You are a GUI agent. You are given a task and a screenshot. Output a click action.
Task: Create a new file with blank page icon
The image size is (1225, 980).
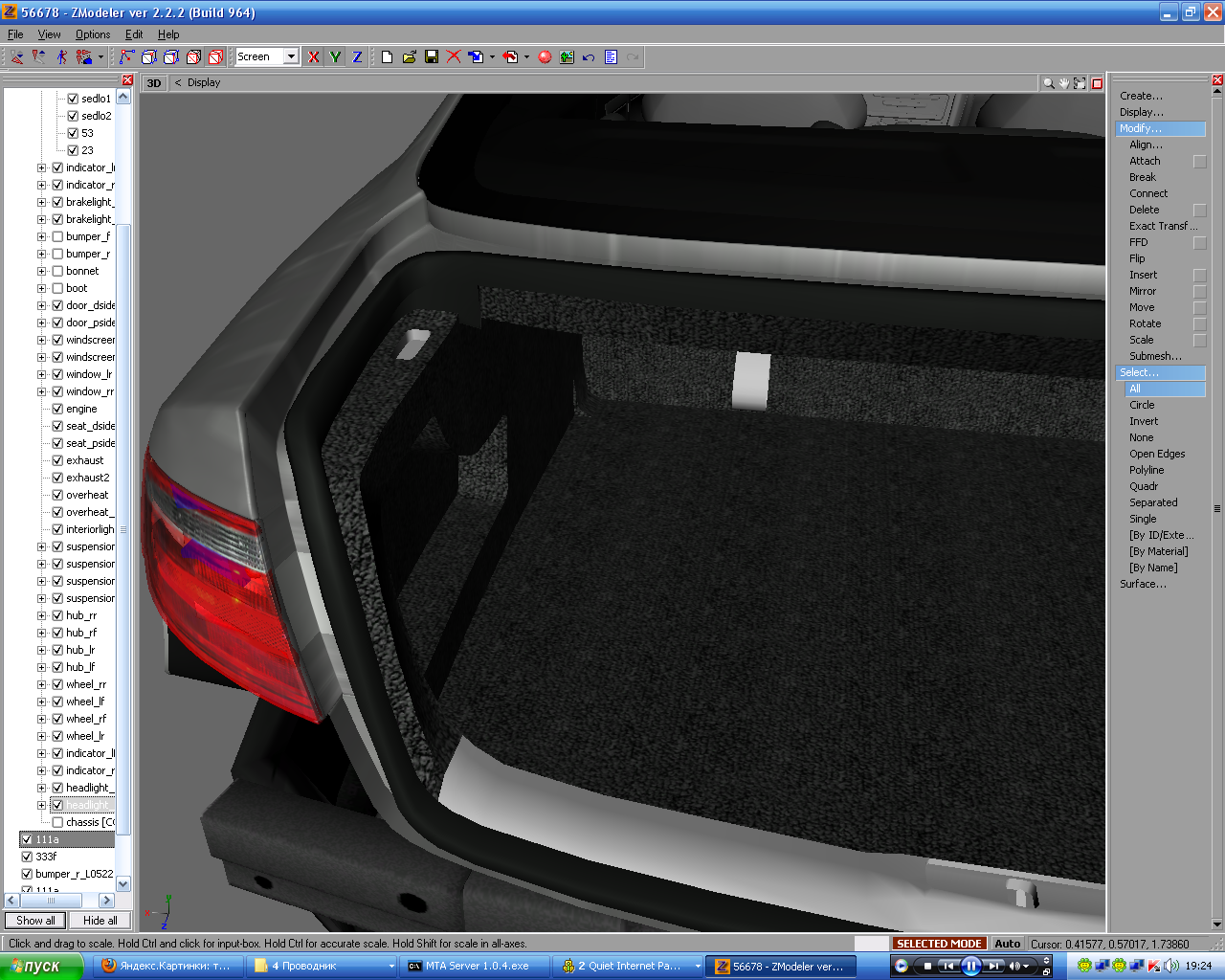(387, 57)
